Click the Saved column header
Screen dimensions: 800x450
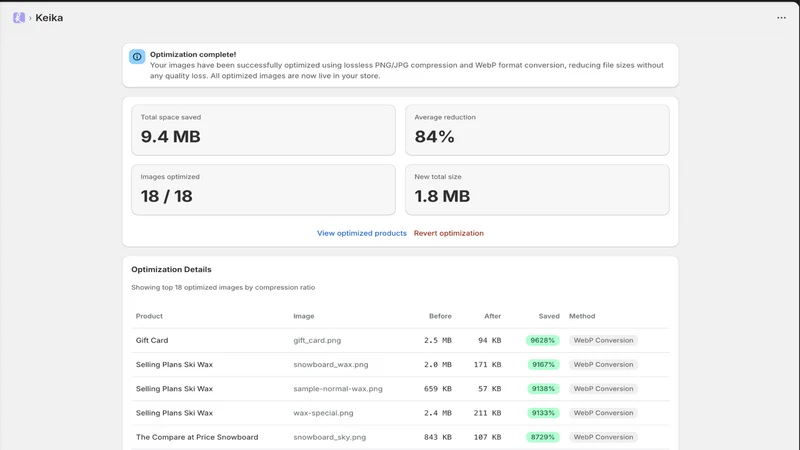click(x=549, y=316)
